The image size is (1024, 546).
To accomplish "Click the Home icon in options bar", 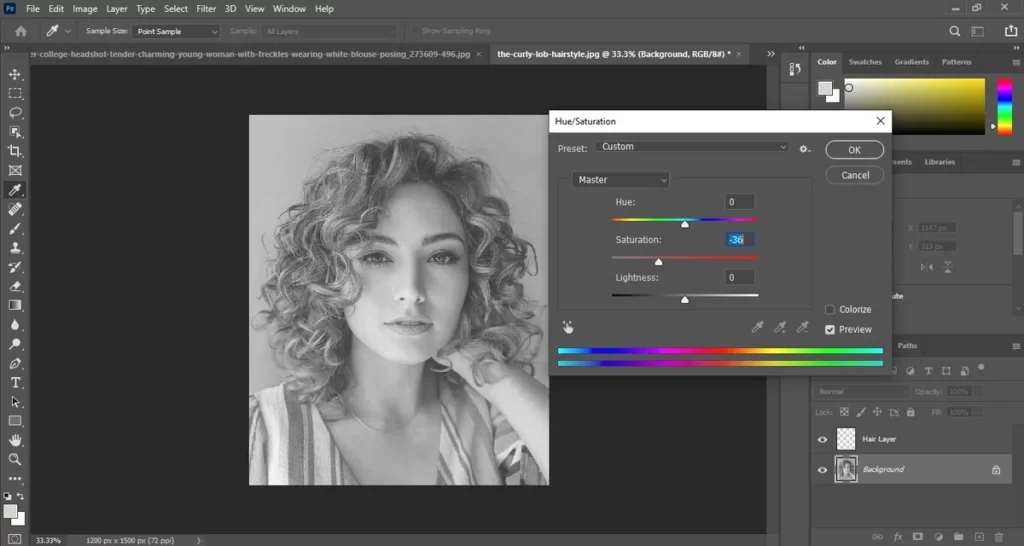I will coord(21,31).
